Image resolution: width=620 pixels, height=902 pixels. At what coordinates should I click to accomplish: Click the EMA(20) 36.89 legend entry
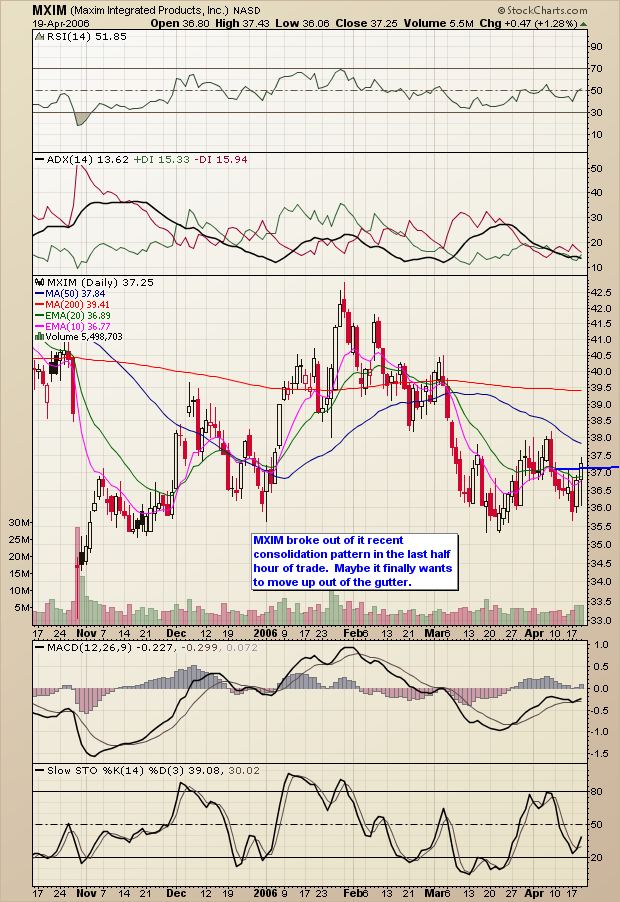[72, 315]
